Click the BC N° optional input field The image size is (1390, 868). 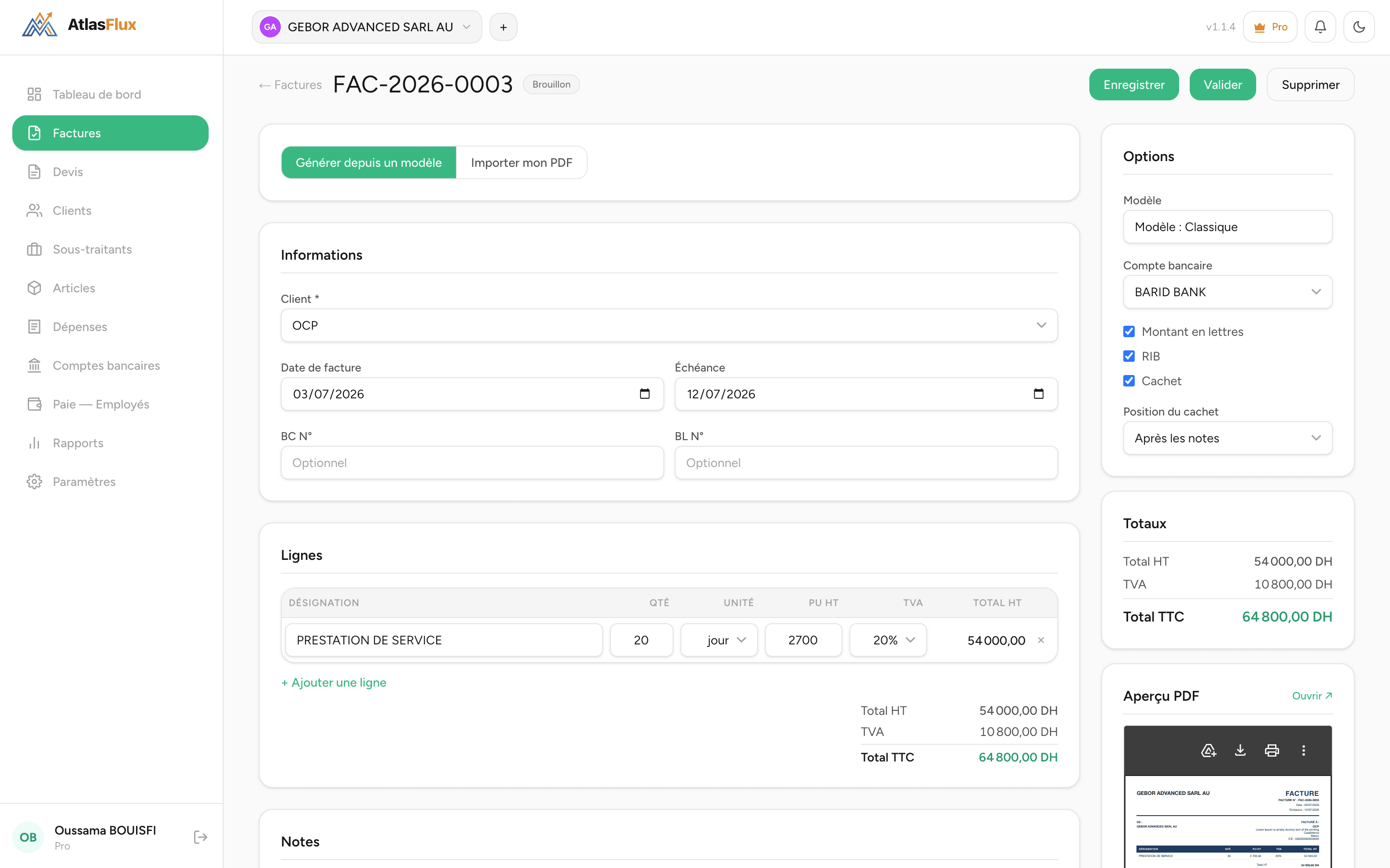(472, 463)
